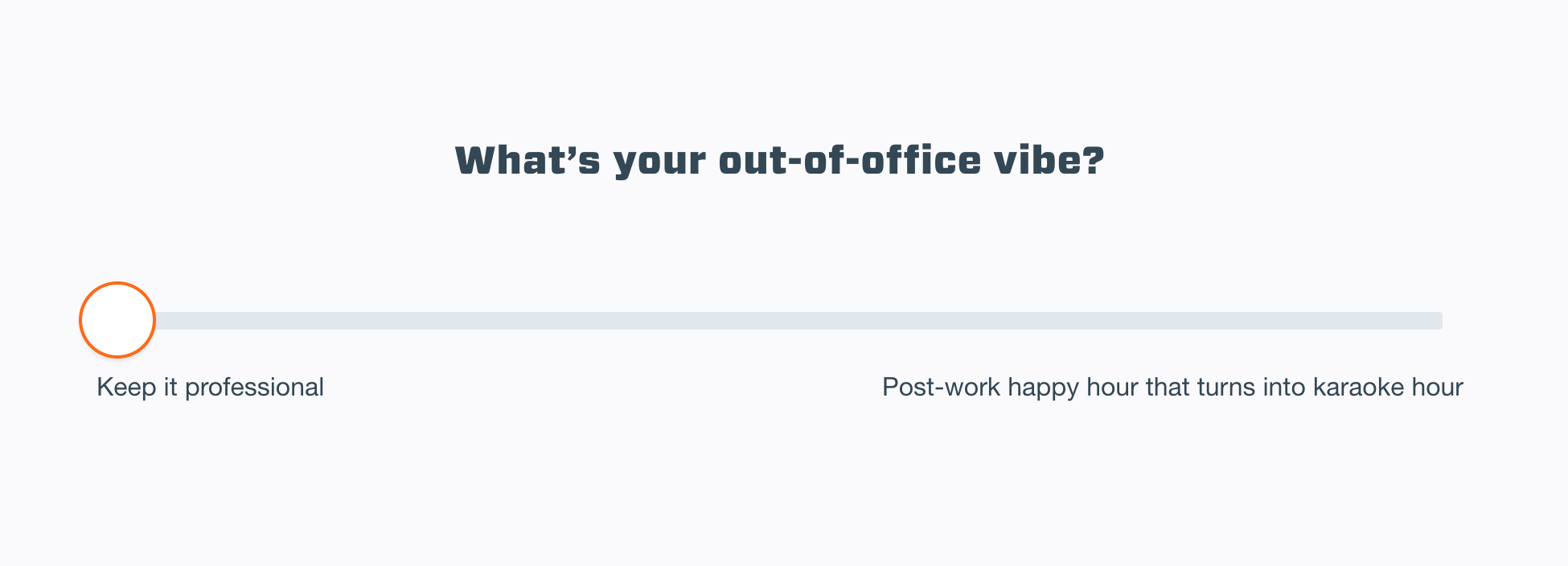This screenshot has width=1568, height=566.
Task: Click the word "Post-work" in the right label
Action: click(941, 388)
